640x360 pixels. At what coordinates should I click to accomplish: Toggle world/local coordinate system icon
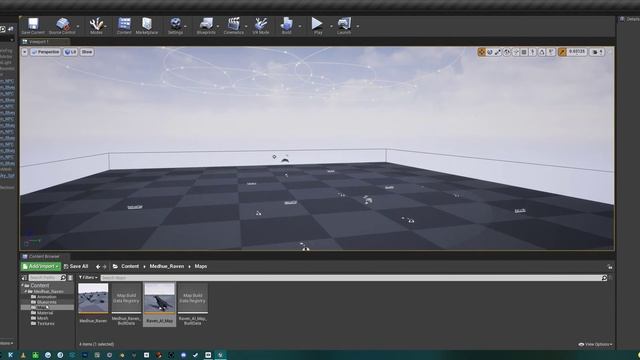[x=507, y=52]
